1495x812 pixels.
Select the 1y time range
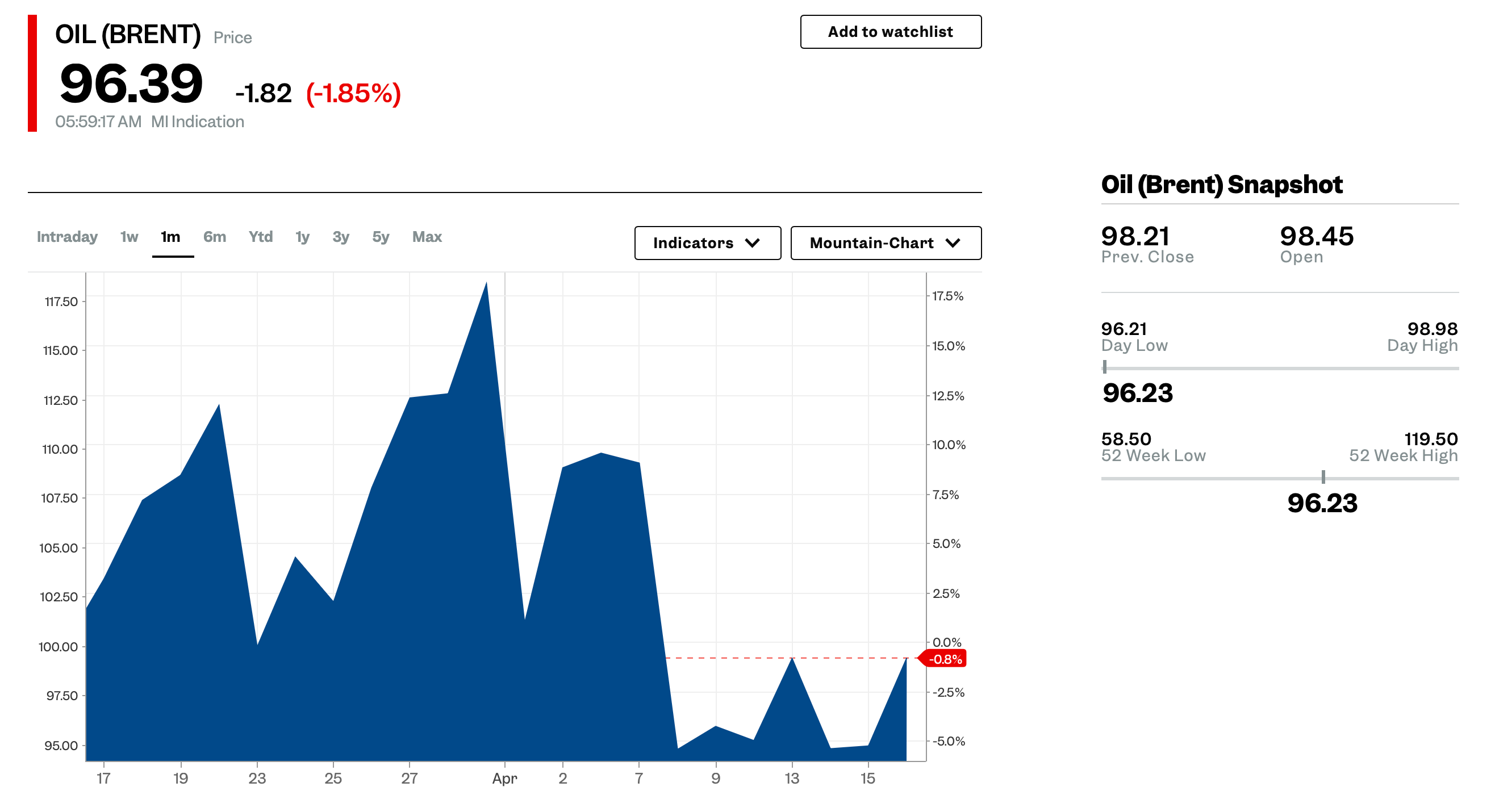click(302, 237)
